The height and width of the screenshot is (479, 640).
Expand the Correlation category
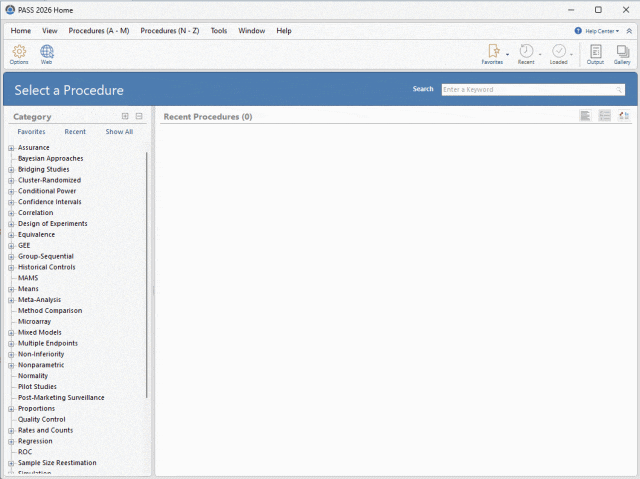11,213
